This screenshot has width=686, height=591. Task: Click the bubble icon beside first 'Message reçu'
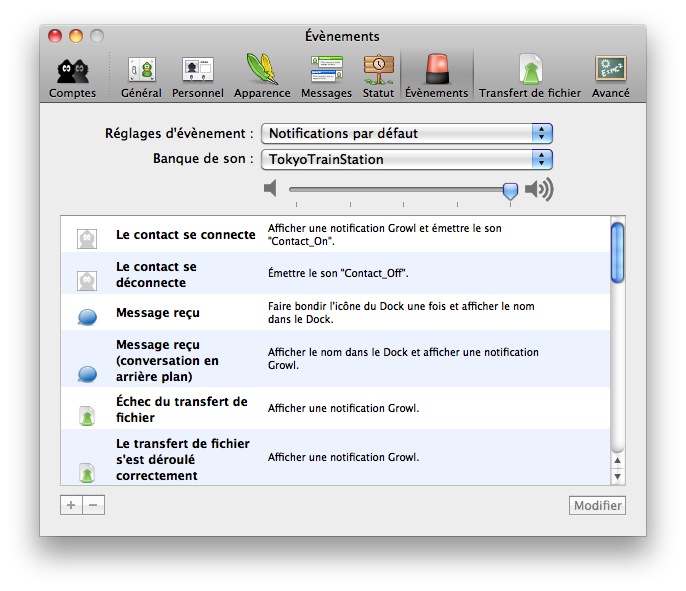coord(88,317)
